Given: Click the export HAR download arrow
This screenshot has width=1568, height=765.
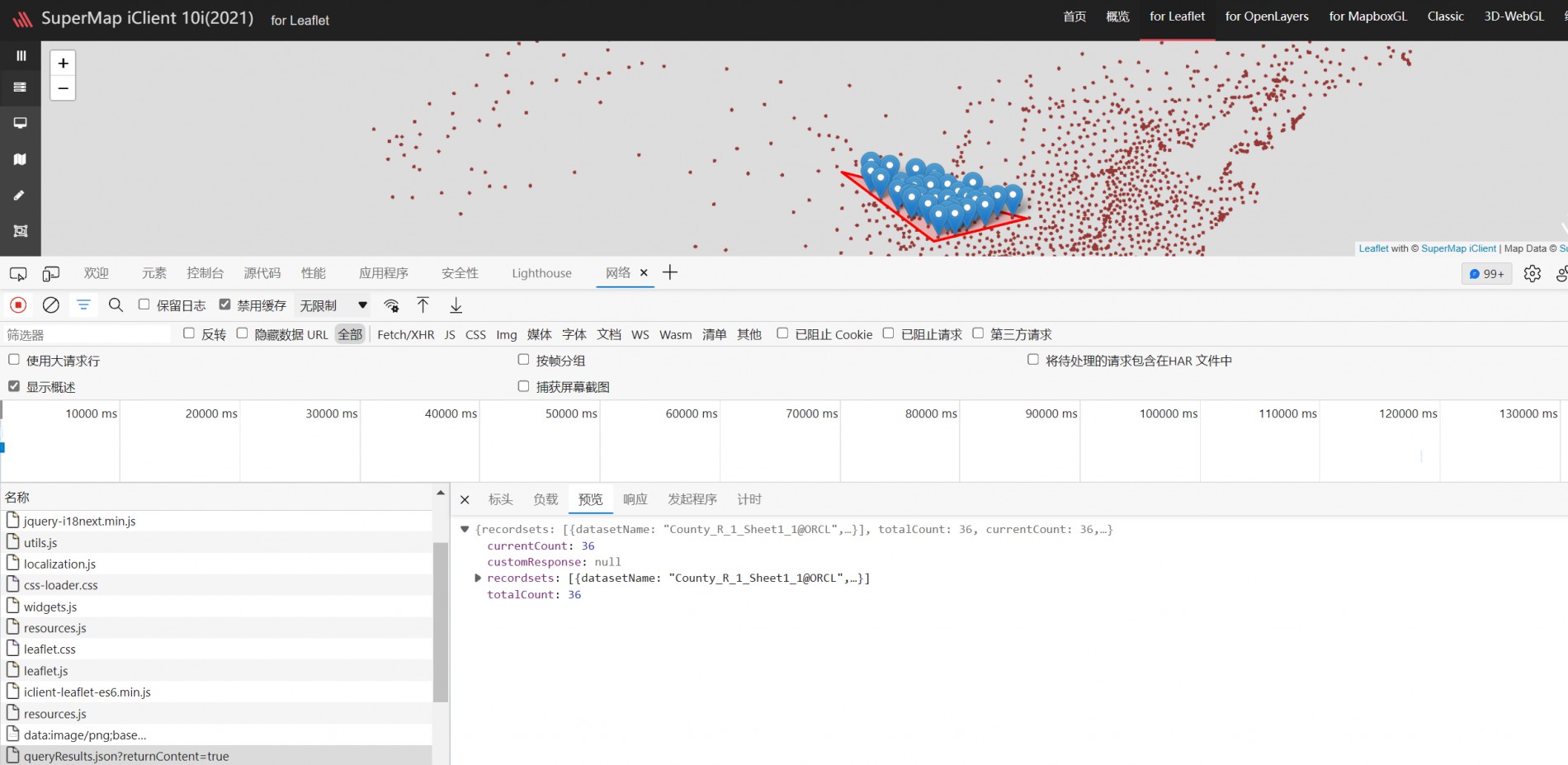Looking at the screenshot, I should pos(456,305).
